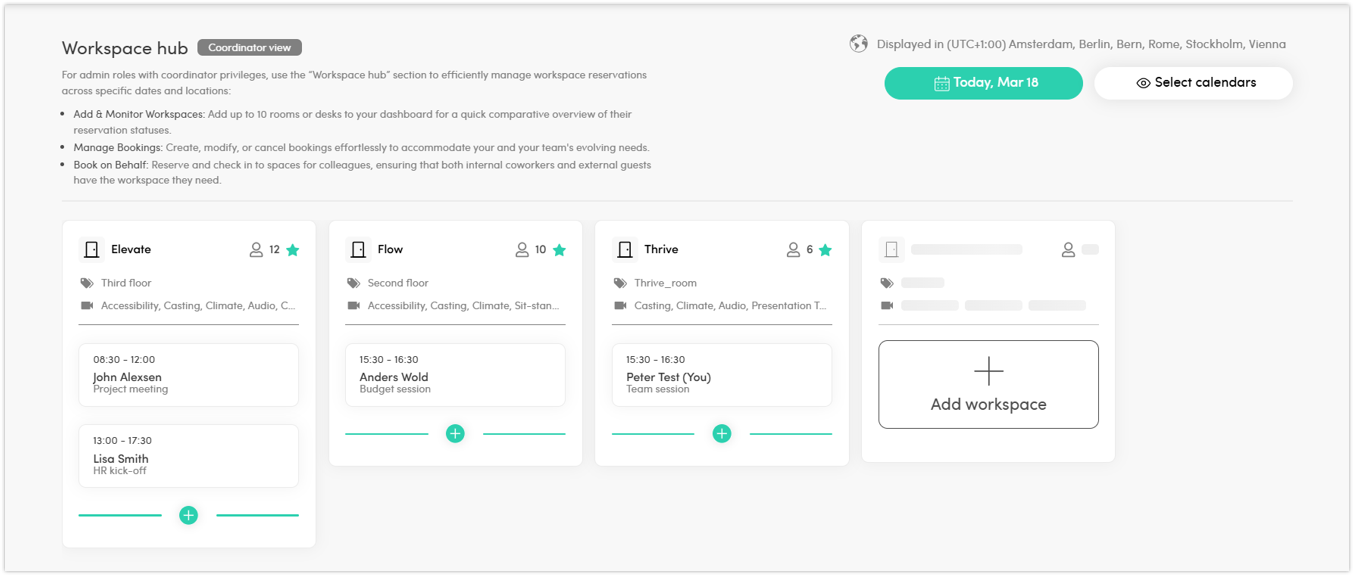Click Thrive's amenities list with Presentation
1354x576 pixels.
(x=730, y=306)
